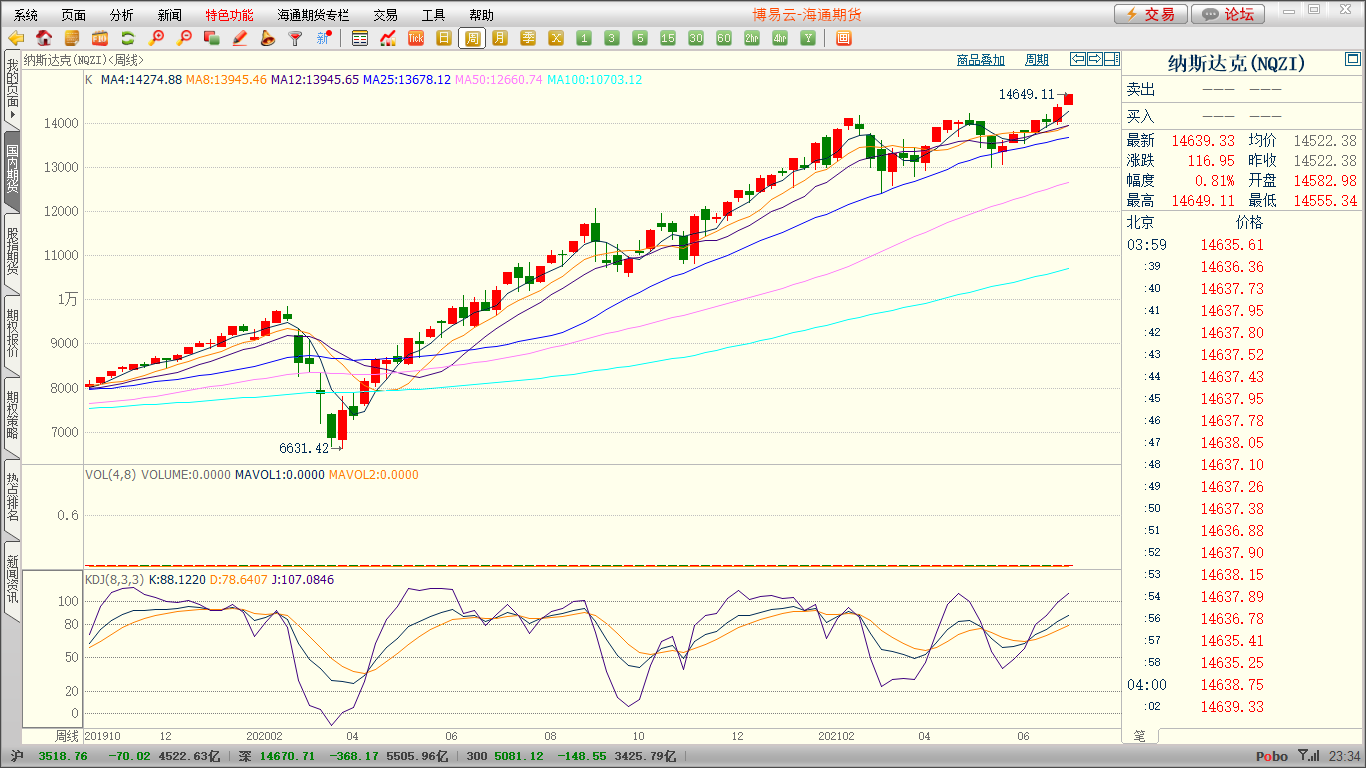The width and height of the screenshot is (1366, 768).
Task: Select the 1-minute chart period
Action: point(584,38)
